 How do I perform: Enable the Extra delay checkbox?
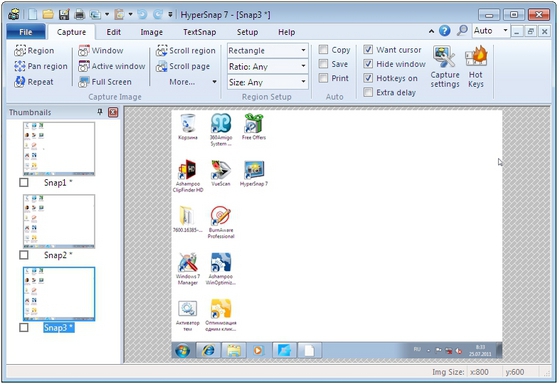tap(368, 92)
